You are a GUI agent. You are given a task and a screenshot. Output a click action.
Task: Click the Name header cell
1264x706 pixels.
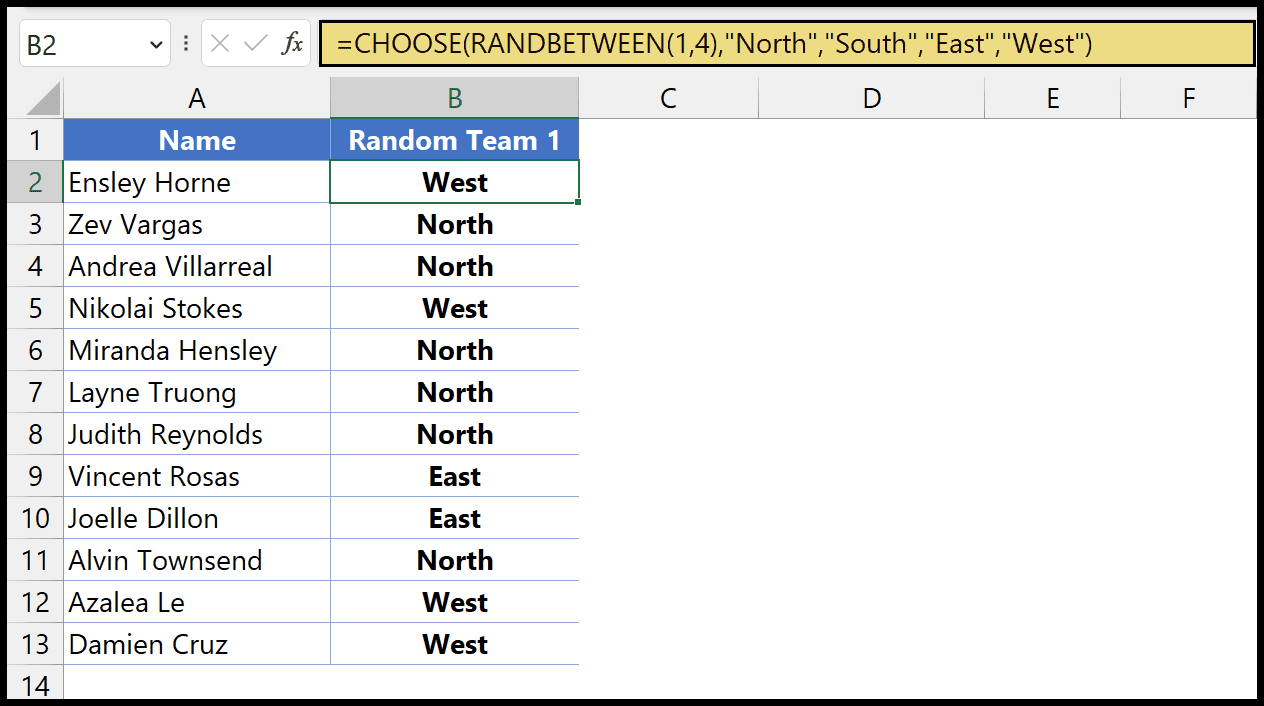[197, 141]
